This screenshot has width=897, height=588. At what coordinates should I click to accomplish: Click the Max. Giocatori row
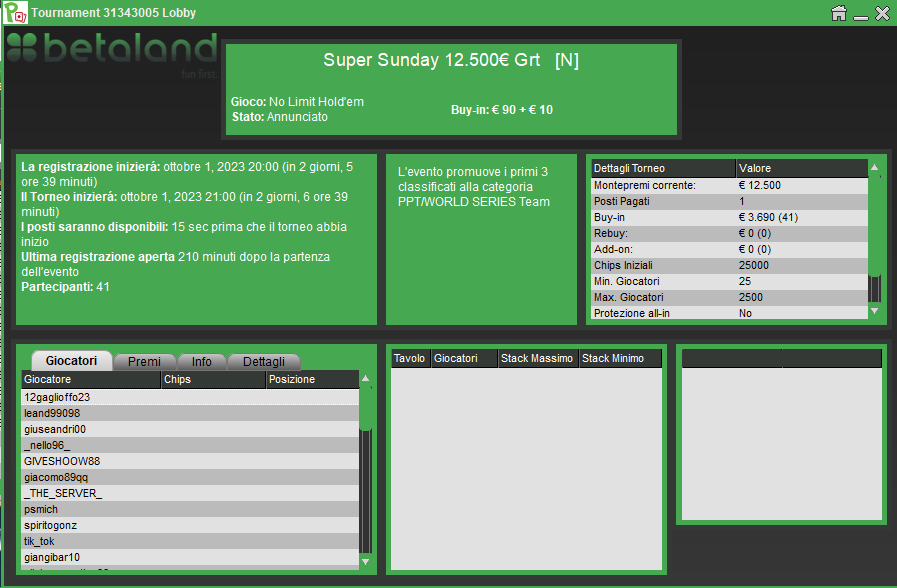[x=729, y=297]
